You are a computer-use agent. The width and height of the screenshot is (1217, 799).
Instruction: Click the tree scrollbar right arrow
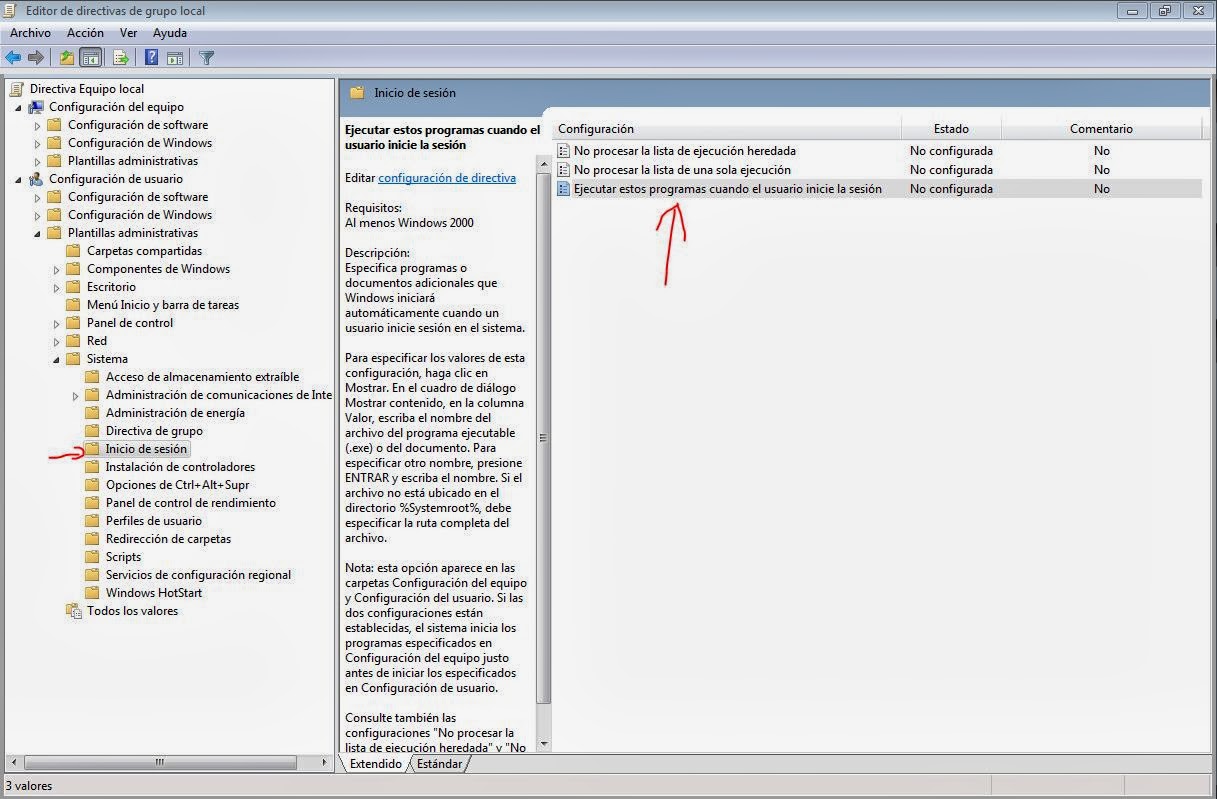coord(324,762)
